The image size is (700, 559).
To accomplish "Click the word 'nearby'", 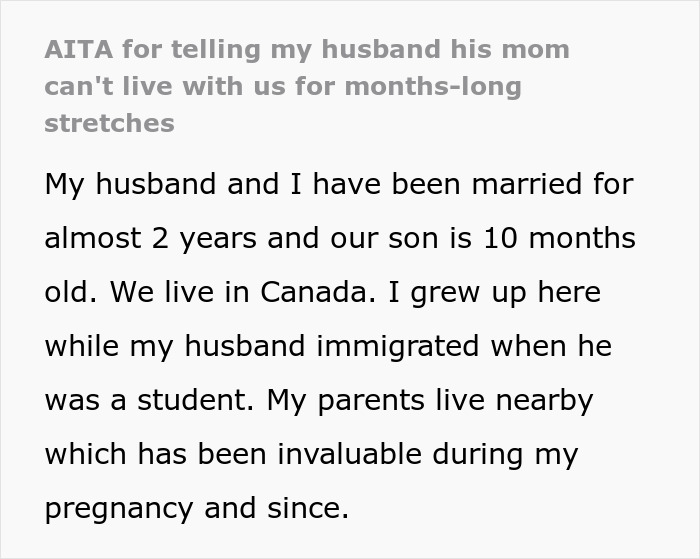I will click(544, 401).
